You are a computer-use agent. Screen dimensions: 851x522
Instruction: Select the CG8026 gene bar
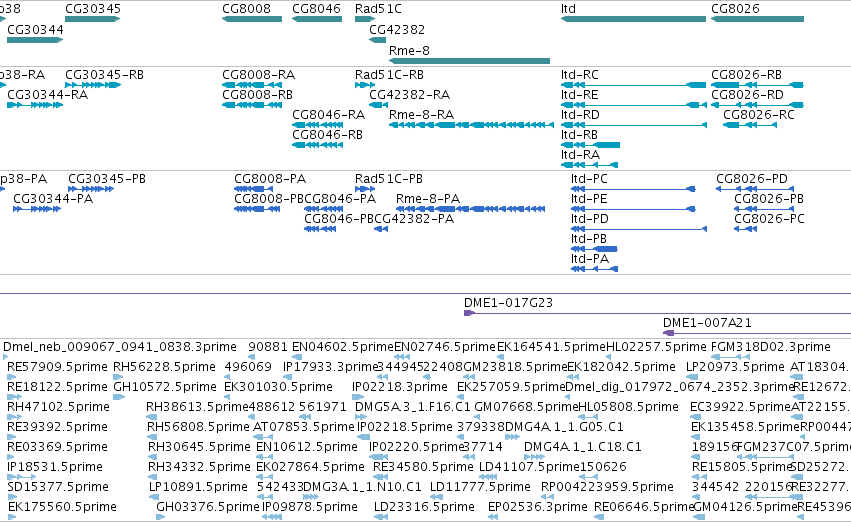[x=757, y=19]
